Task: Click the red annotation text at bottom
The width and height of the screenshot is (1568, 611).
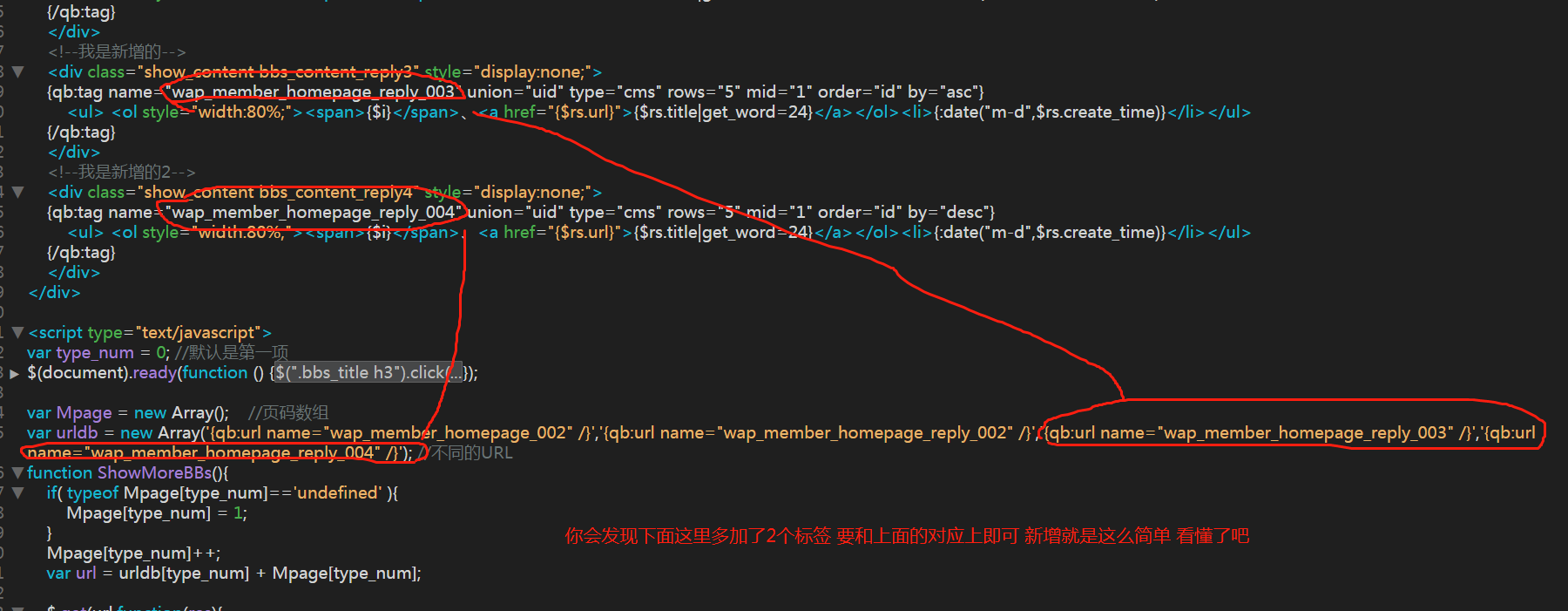Action: (907, 536)
